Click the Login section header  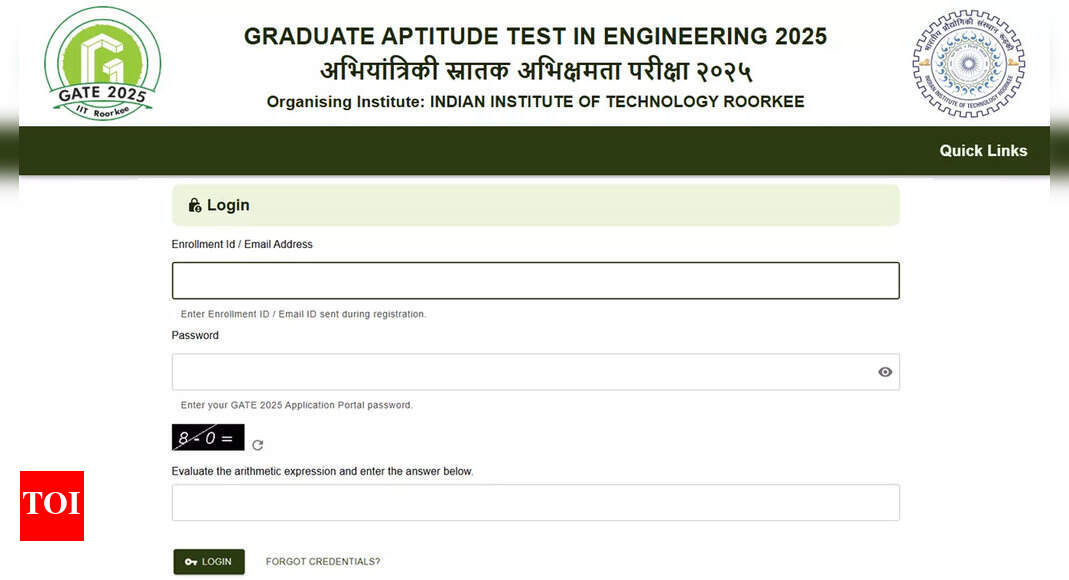536,205
